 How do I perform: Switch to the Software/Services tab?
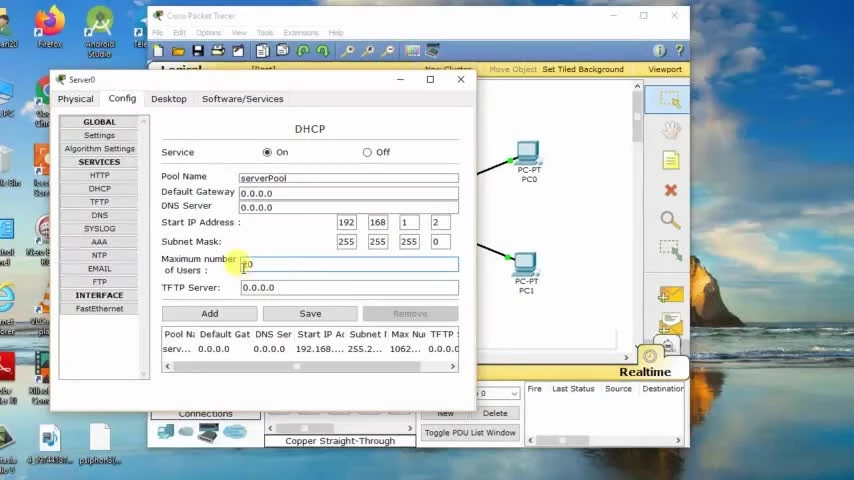pyautogui.click(x=242, y=99)
